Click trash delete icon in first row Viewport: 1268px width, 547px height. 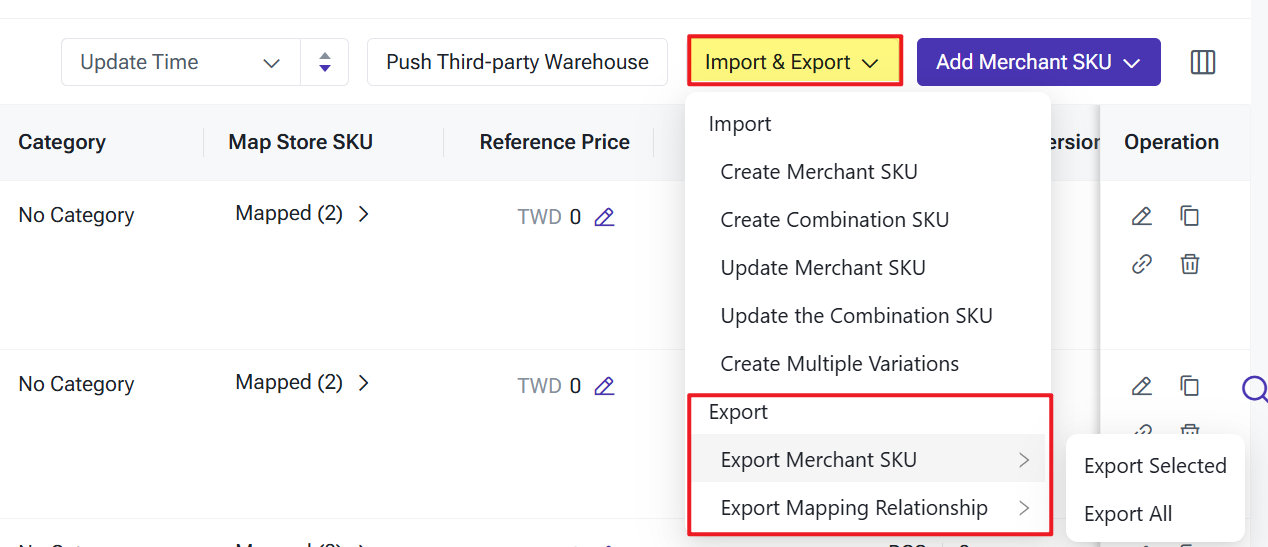tap(1189, 264)
